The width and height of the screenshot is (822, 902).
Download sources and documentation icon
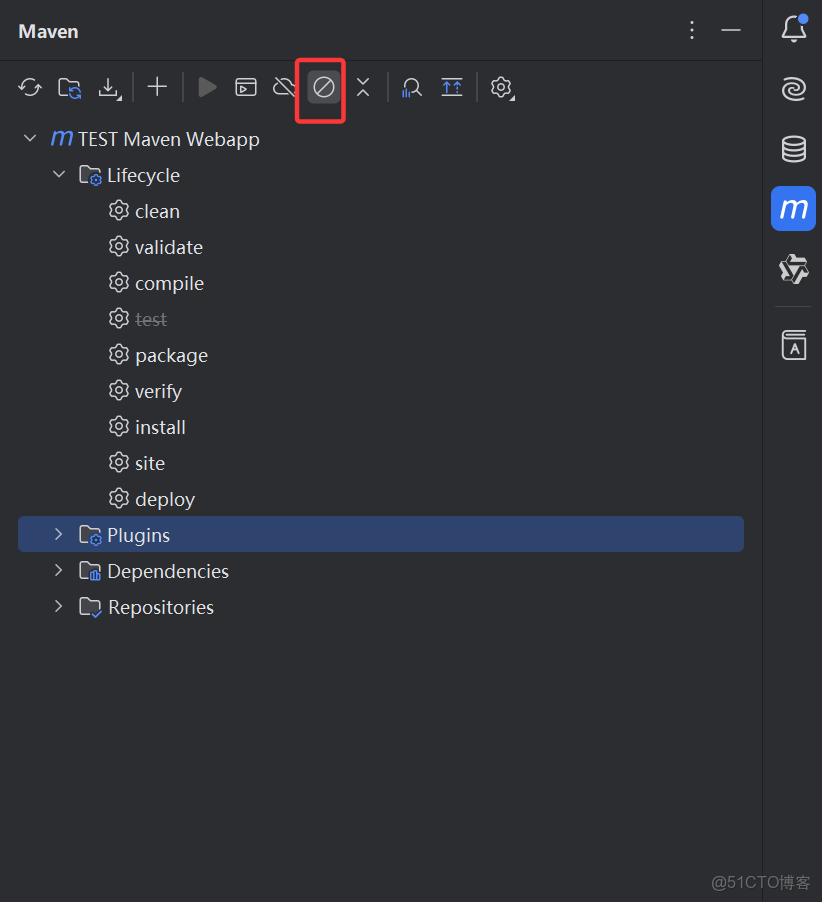109,88
